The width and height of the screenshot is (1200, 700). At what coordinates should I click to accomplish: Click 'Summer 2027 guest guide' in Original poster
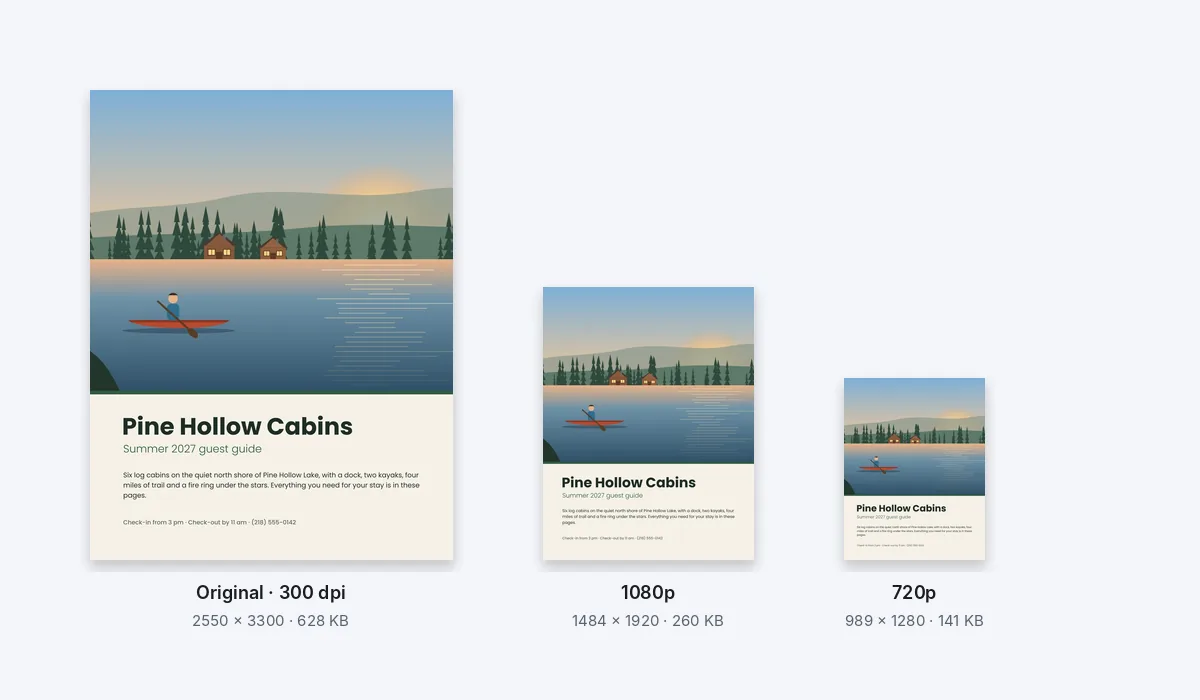pyautogui.click(x=192, y=450)
